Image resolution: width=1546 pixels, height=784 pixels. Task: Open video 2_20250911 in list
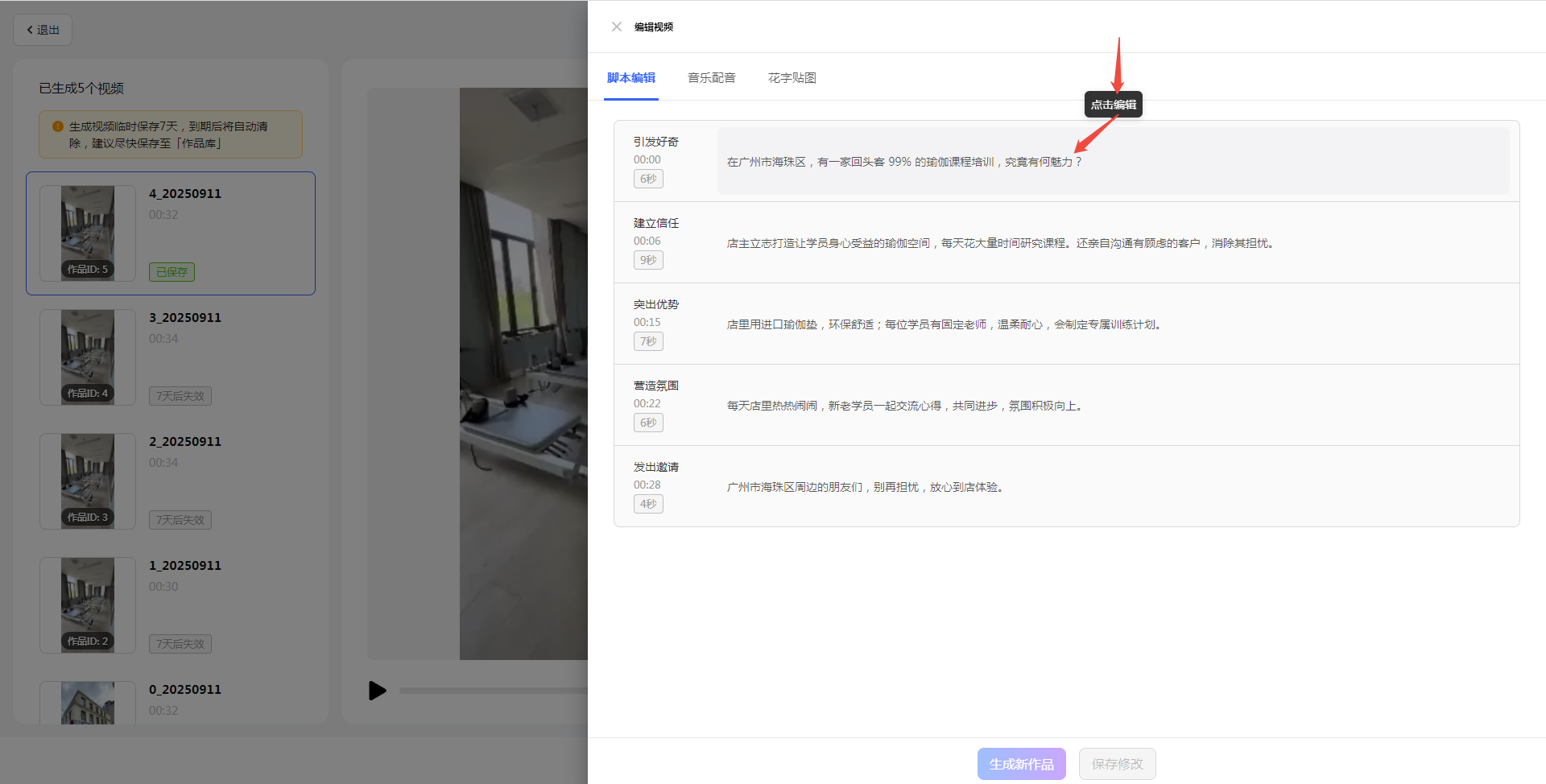pyautogui.click(x=88, y=481)
